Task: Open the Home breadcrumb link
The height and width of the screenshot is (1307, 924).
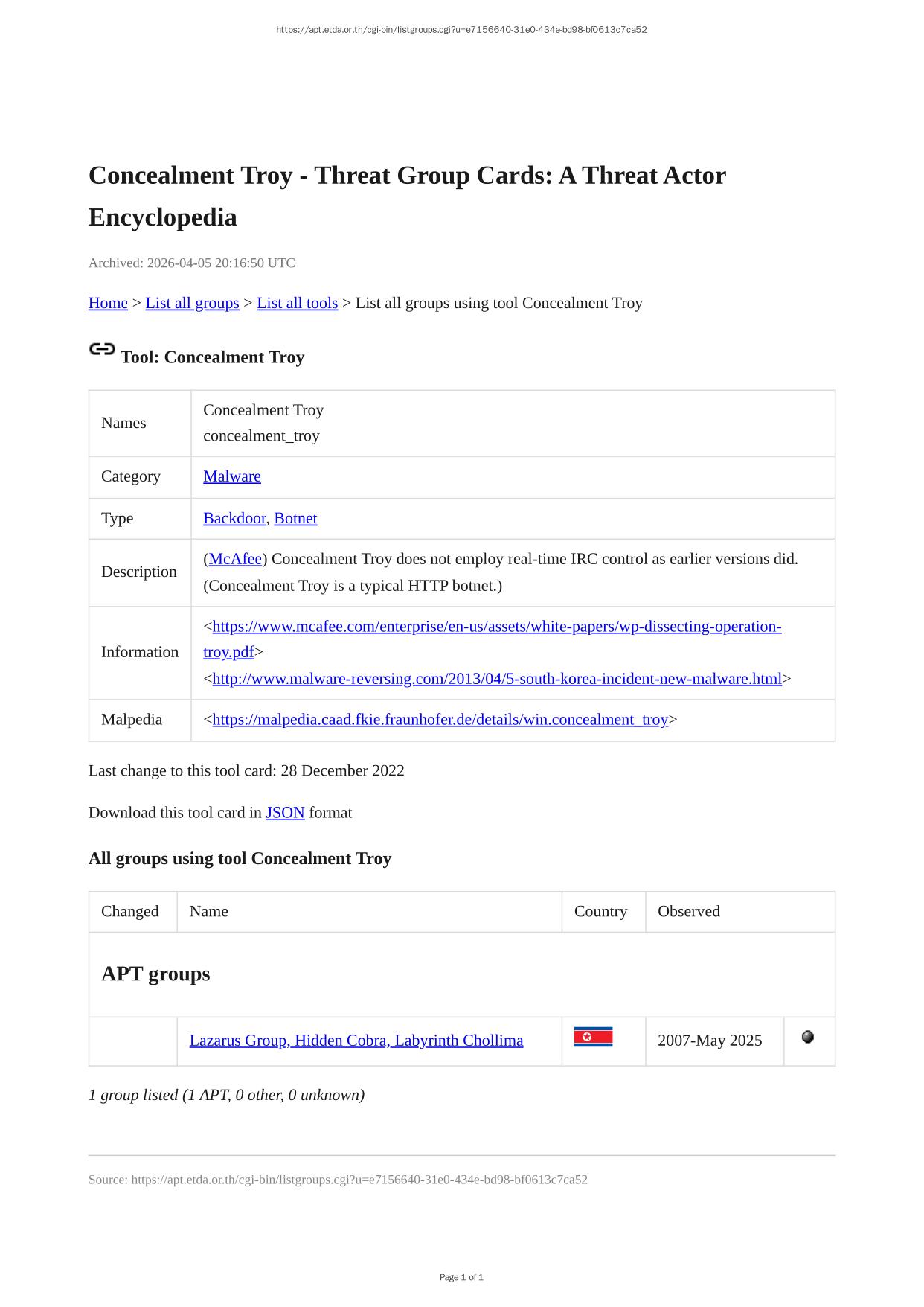Action: point(108,303)
